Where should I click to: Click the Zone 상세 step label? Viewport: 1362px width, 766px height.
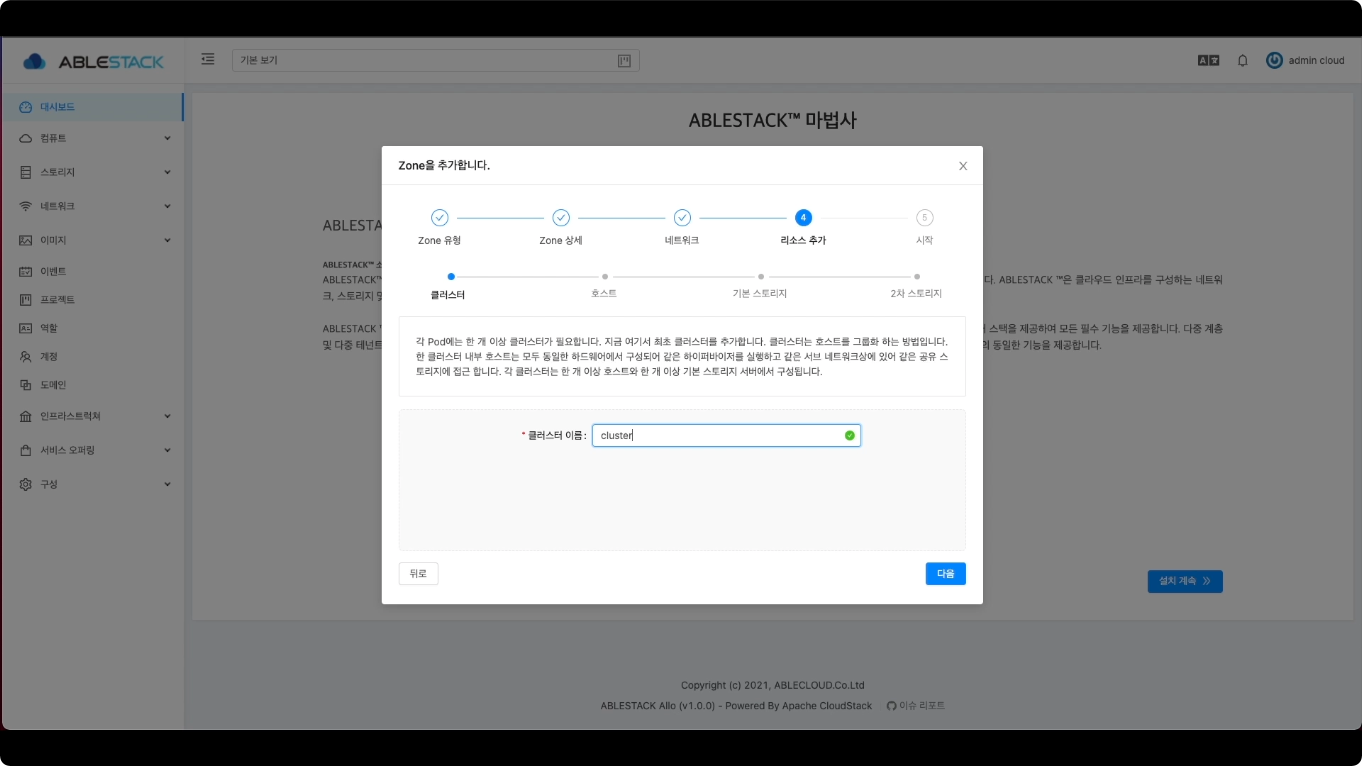click(x=561, y=240)
